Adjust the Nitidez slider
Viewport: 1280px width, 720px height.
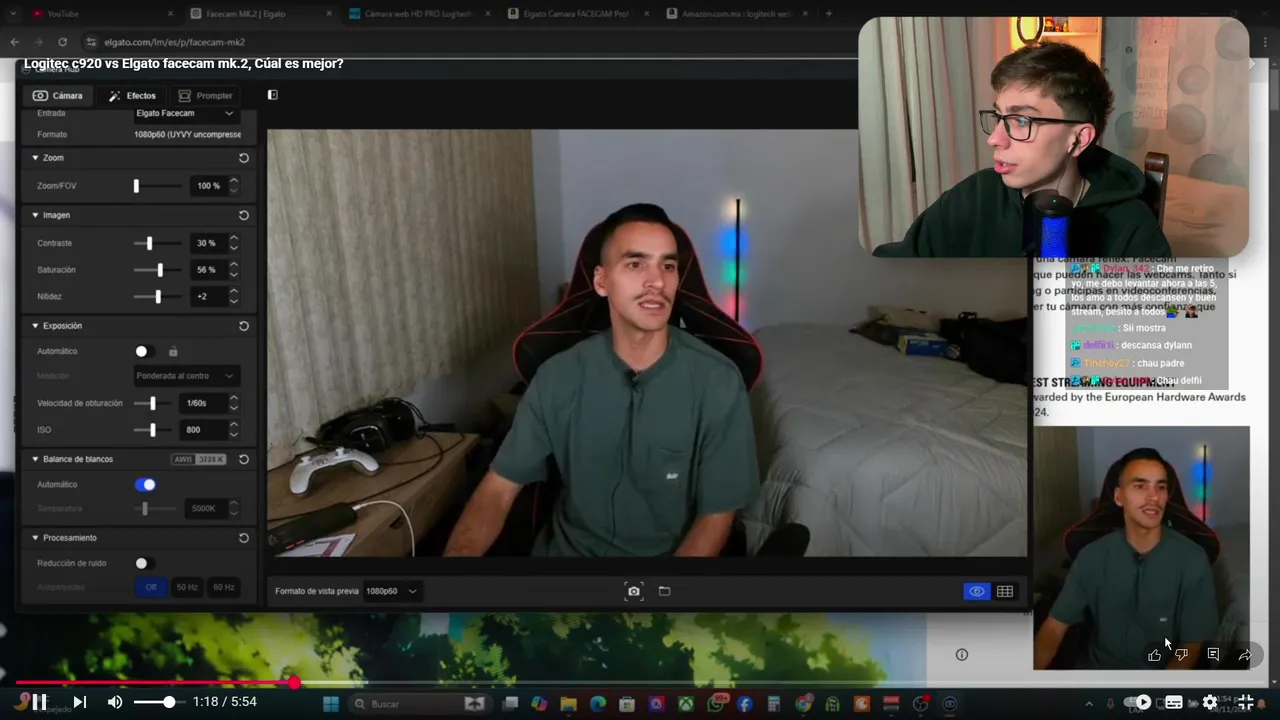158,297
